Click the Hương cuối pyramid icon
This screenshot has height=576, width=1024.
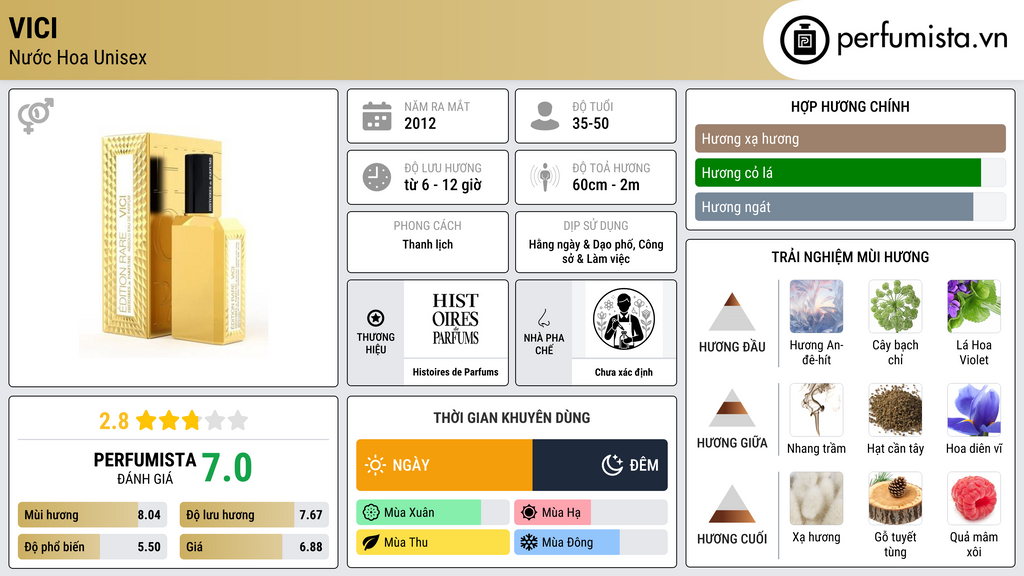[x=732, y=504]
